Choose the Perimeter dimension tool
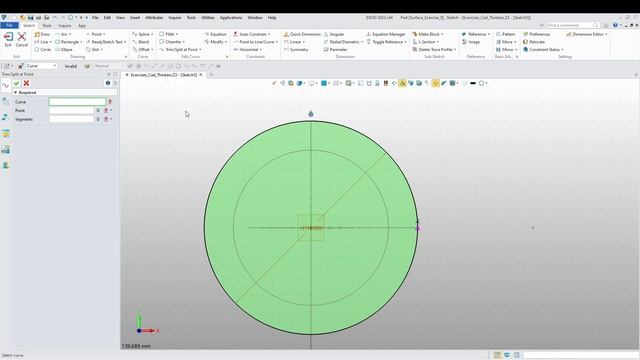Screen dimensions: 640x360 tap(336, 49)
